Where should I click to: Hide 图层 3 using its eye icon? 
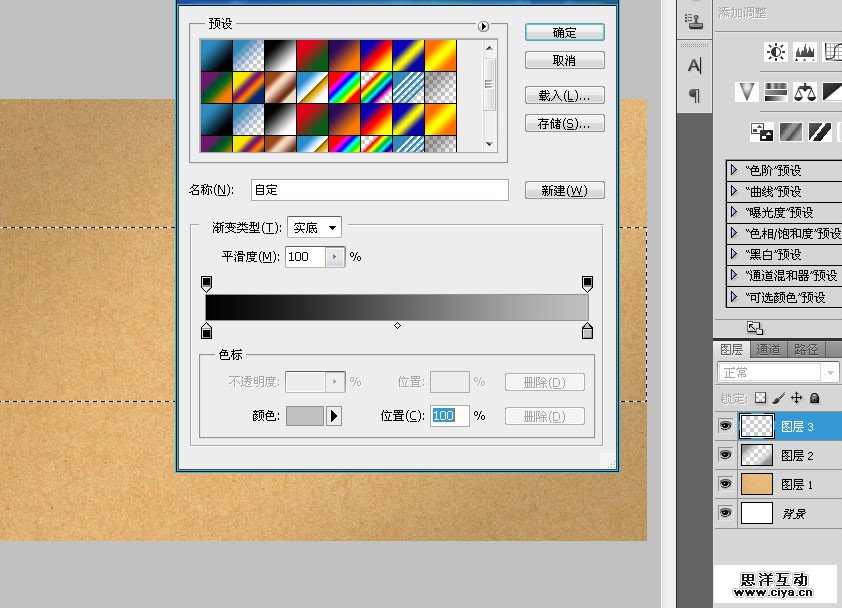(x=726, y=426)
